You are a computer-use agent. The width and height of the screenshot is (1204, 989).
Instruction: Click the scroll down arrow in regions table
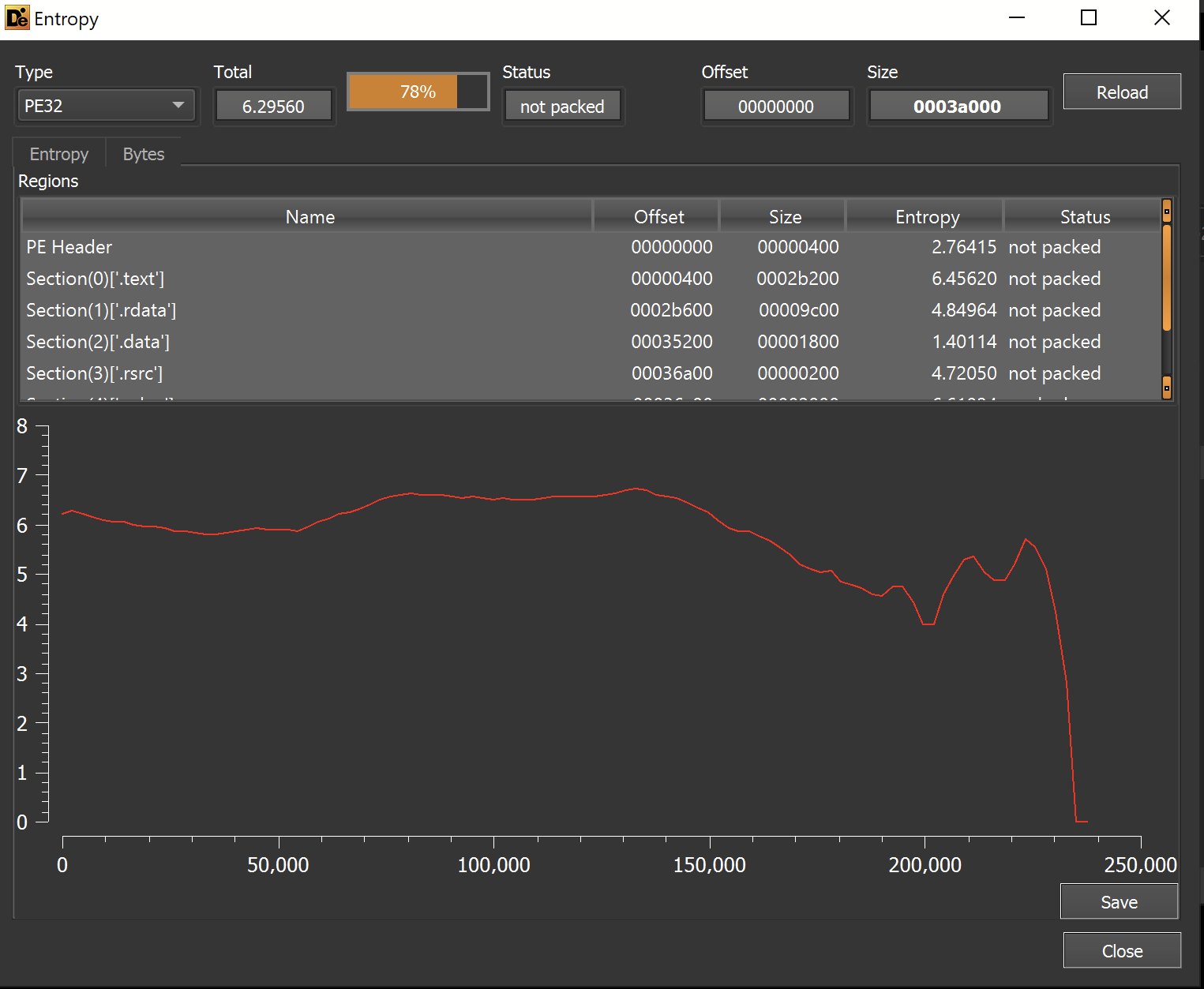coord(1166,388)
